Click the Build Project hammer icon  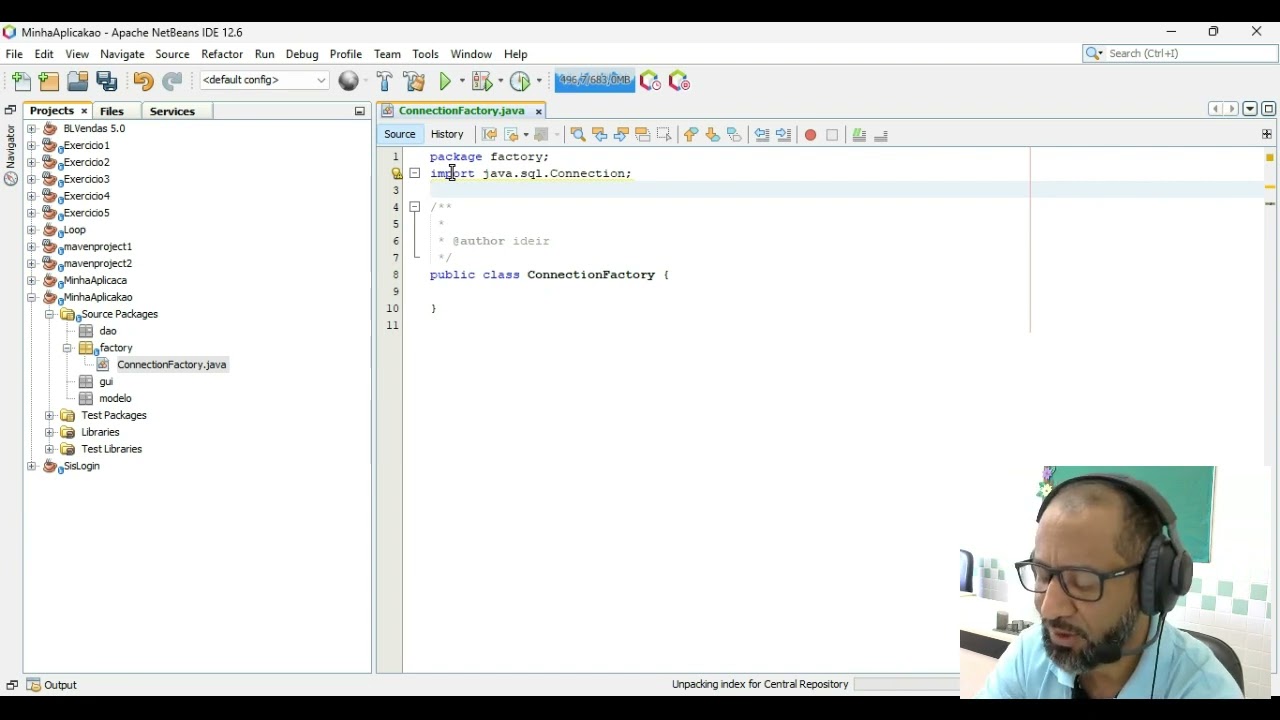click(385, 81)
